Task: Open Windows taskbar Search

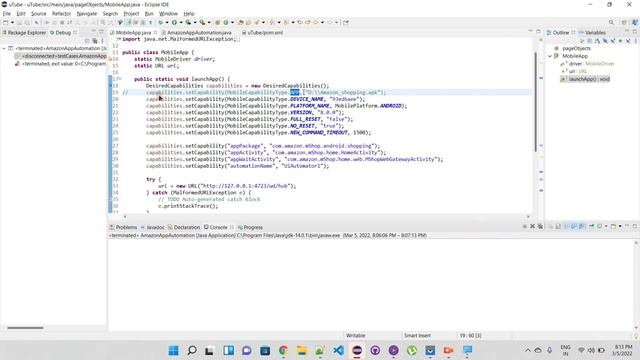Action: (191, 350)
